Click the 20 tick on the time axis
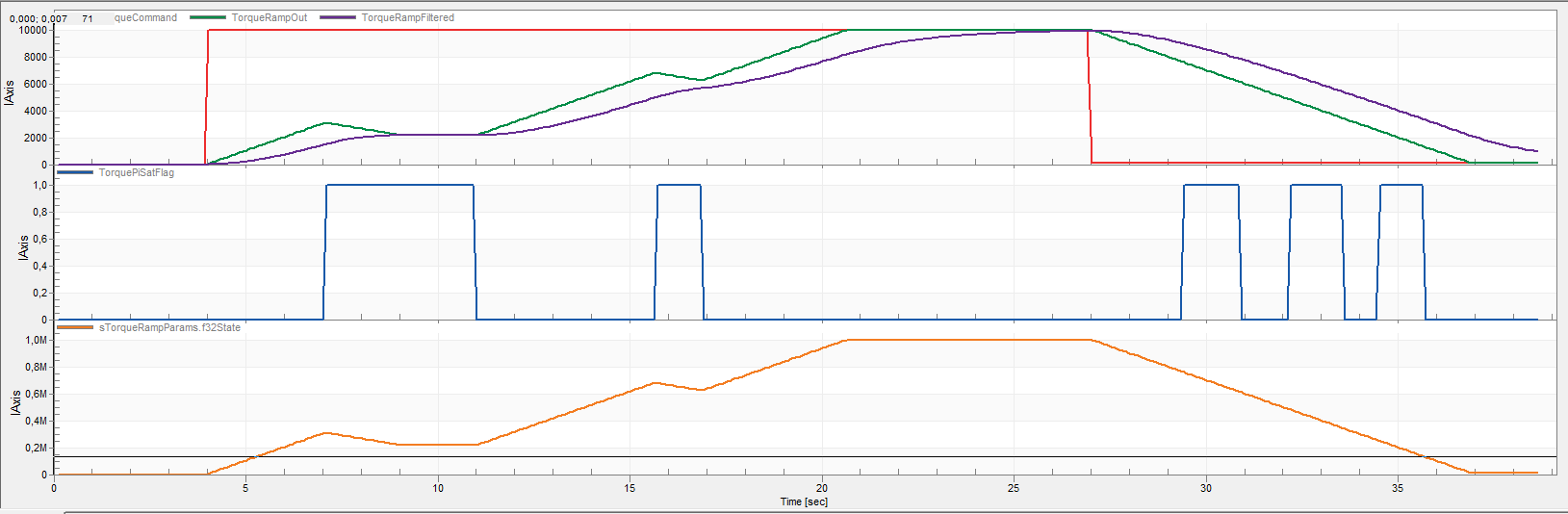Image resolution: width=1568 pixels, height=514 pixels. point(822,489)
